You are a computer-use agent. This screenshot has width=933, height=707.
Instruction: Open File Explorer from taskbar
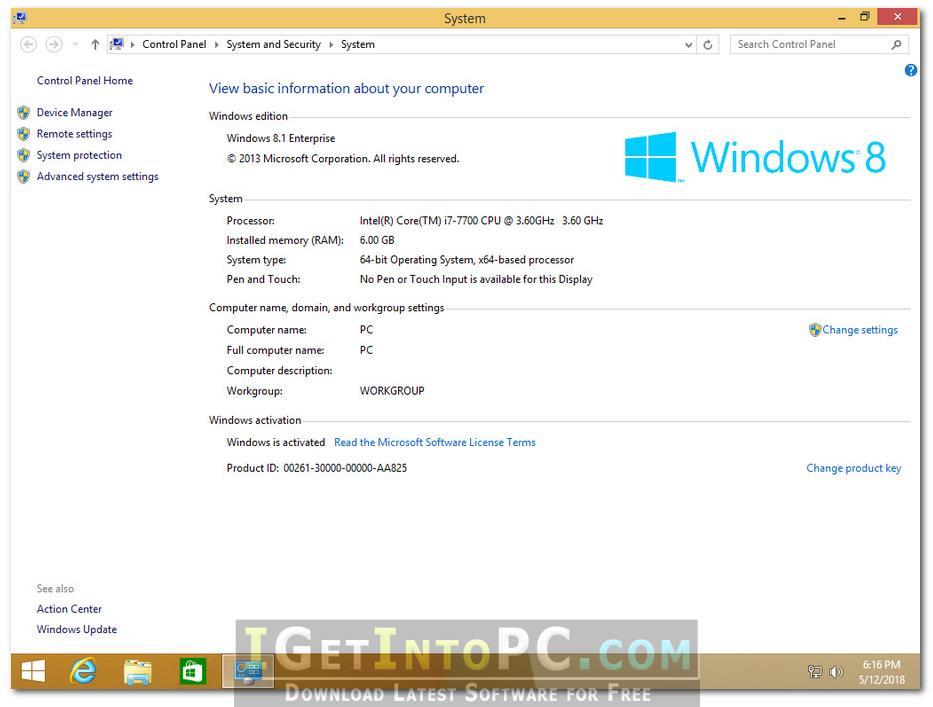pos(138,672)
